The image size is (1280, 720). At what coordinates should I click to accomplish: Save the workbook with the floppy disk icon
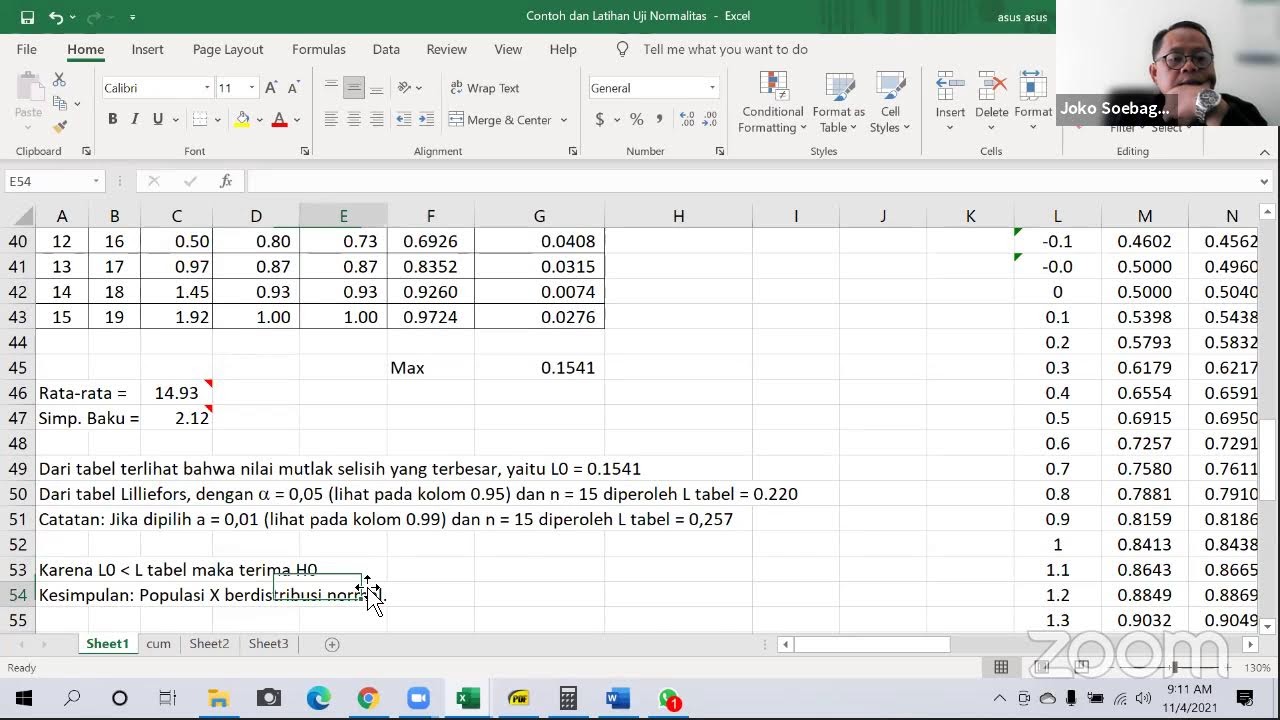[x=27, y=17]
